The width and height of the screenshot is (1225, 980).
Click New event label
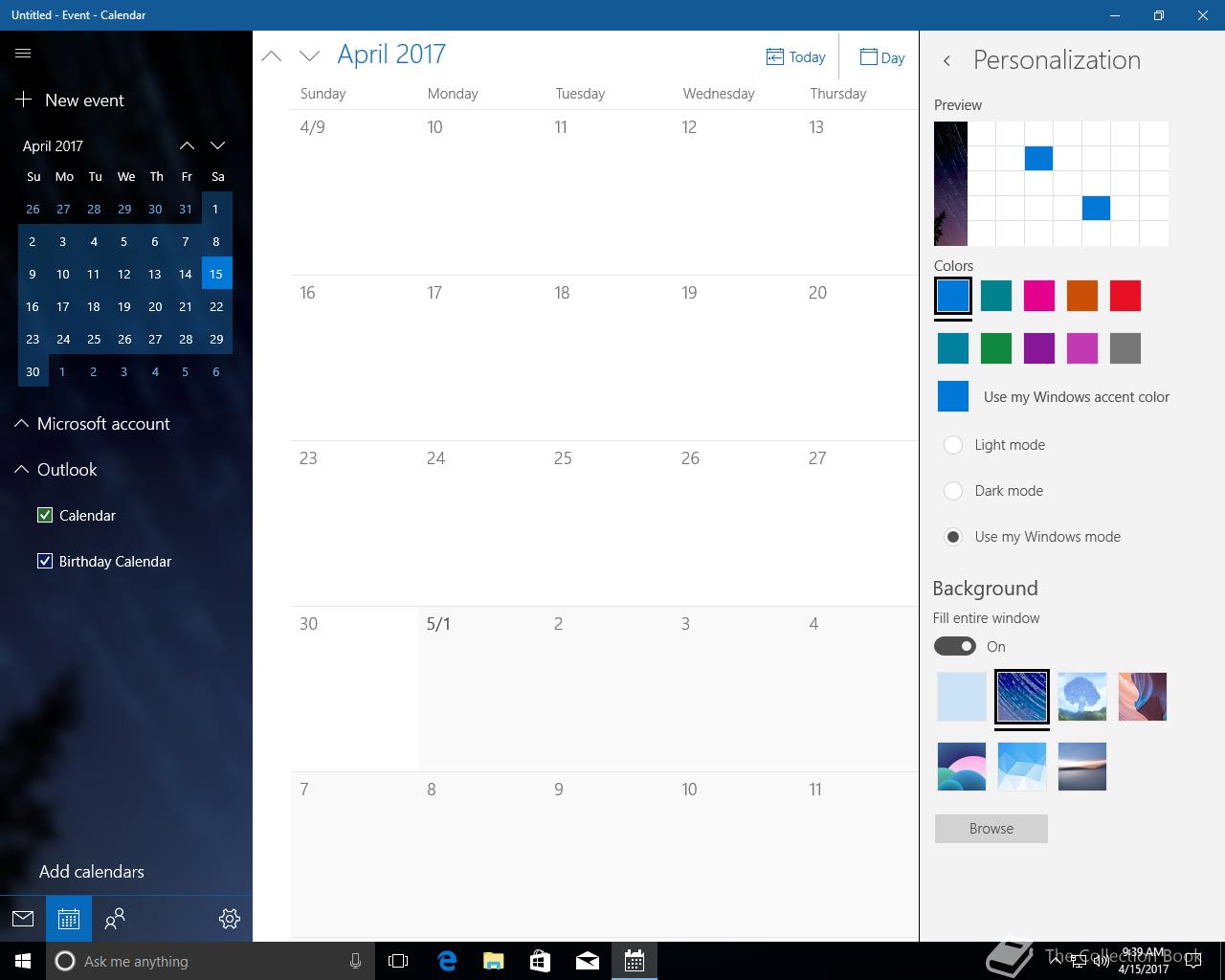(x=84, y=100)
